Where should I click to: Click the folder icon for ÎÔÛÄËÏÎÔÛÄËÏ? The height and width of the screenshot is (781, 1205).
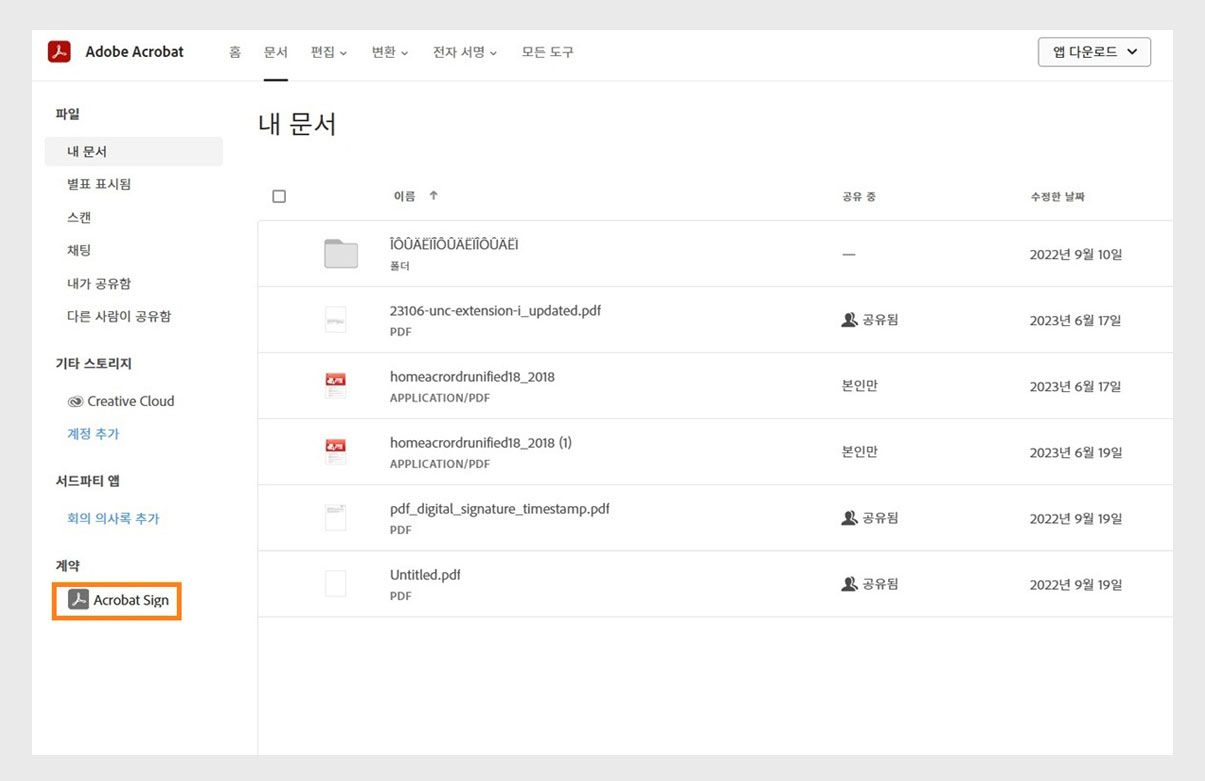coord(340,254)
